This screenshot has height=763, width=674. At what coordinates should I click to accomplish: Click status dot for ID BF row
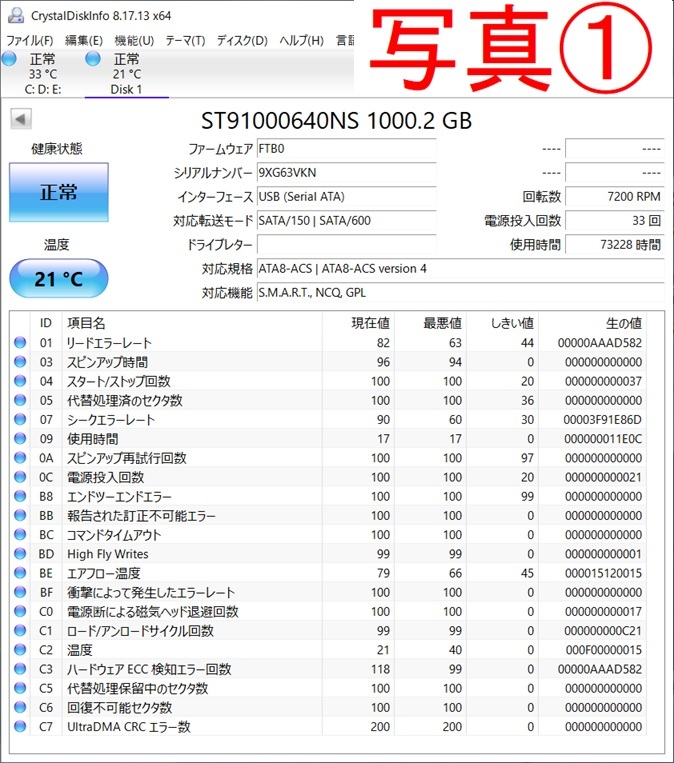pyautogui.click(x=20, y=592)
